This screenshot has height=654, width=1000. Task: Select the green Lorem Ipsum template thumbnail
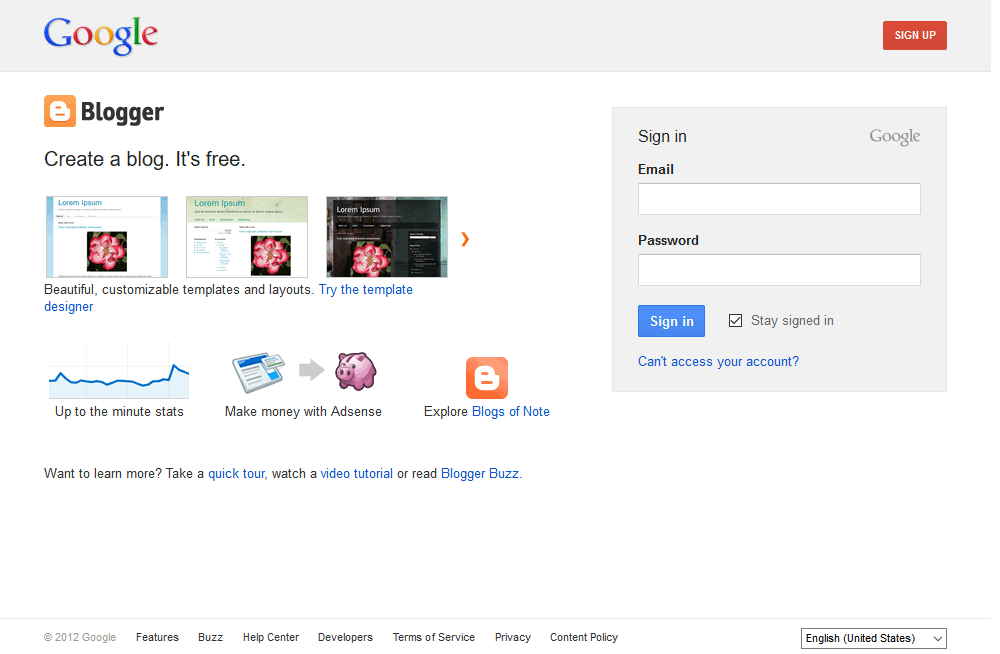tap(247, 237)
